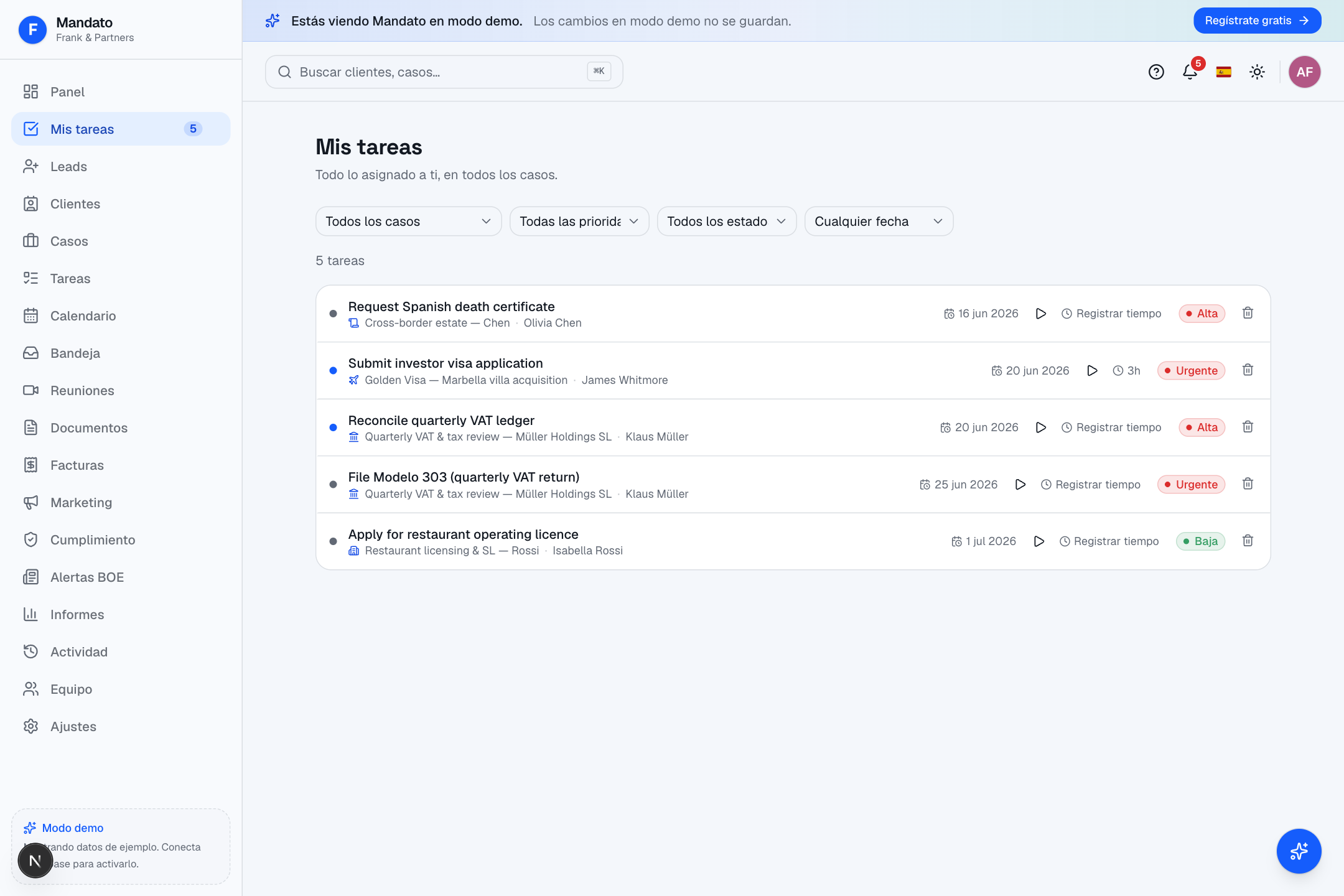1344x896 pixels.
Task: Open the AI assistant floating sparkle button
Action: click(1299, 851)
